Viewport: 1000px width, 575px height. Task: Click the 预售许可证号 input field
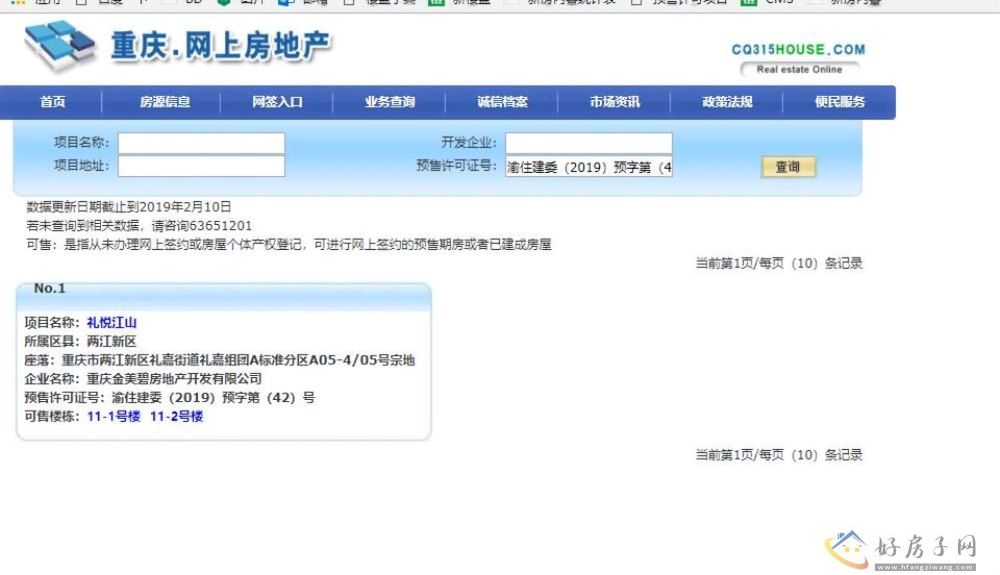click(x=589, y=167)
